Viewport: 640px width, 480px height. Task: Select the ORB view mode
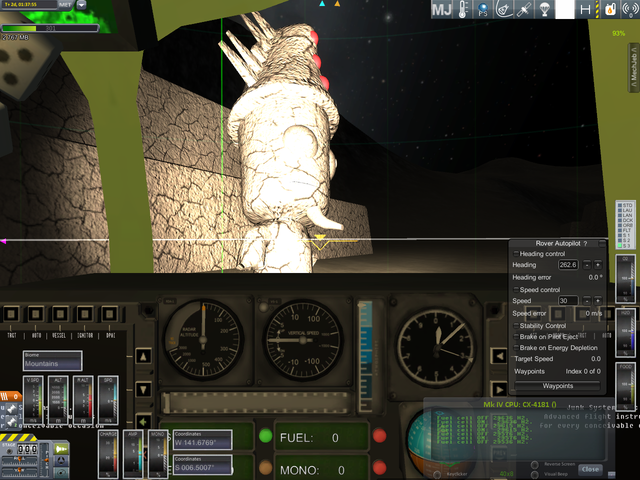pyautogui.click(x=625, y=225)
